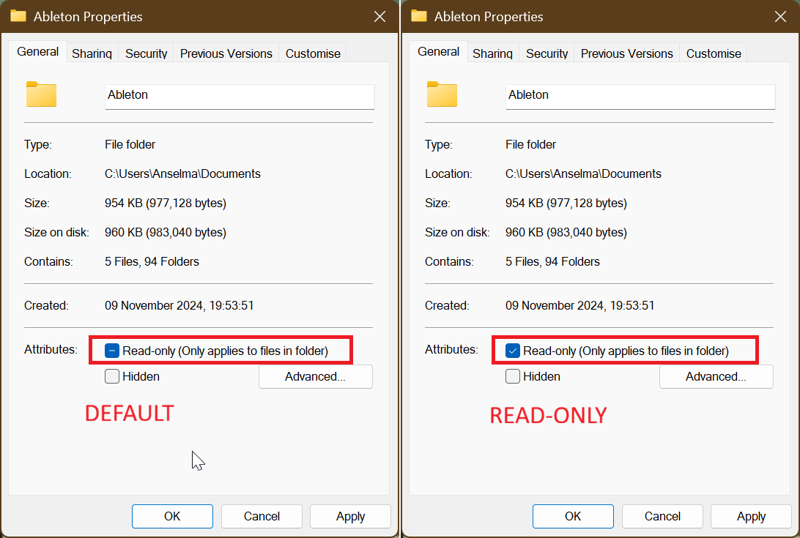
Task: Enable Hidden checkbox in right dialog
Action: click(x=512, y=377)
